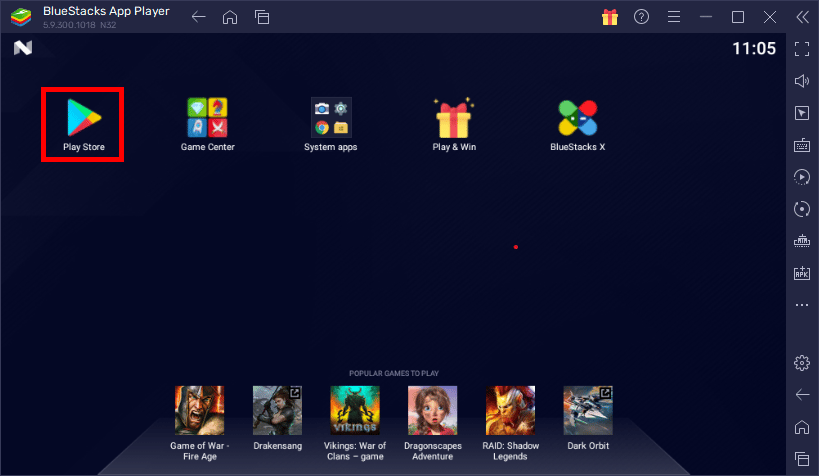Open the help question mark icon
This screenshot has height=476, width=819.
tap(641, 17)
